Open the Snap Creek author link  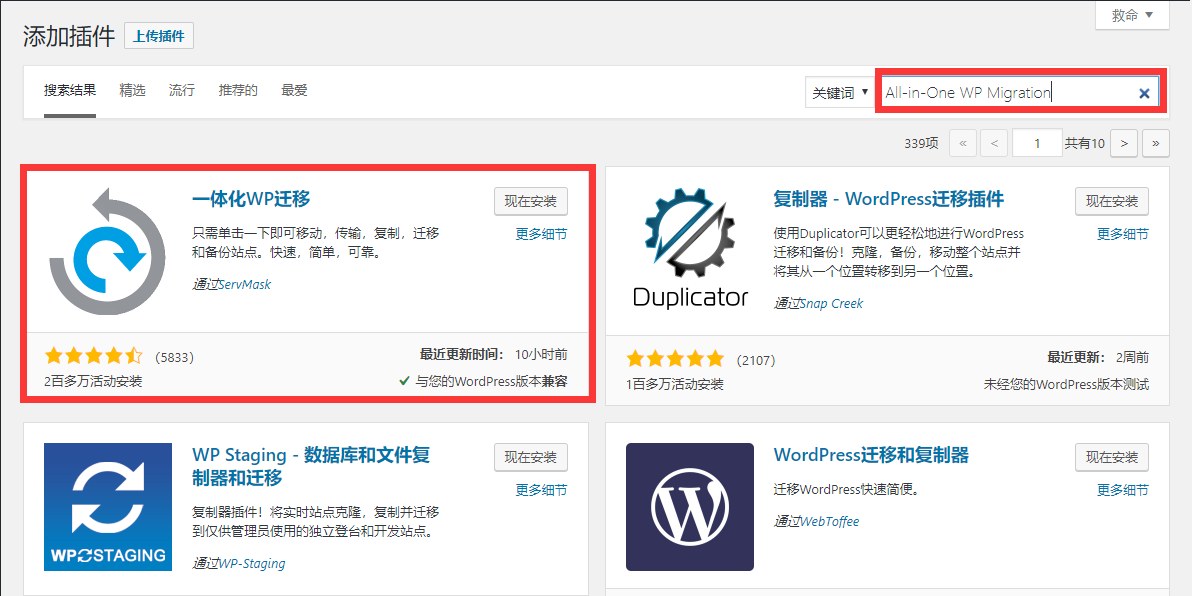click(x=832, y=303)
